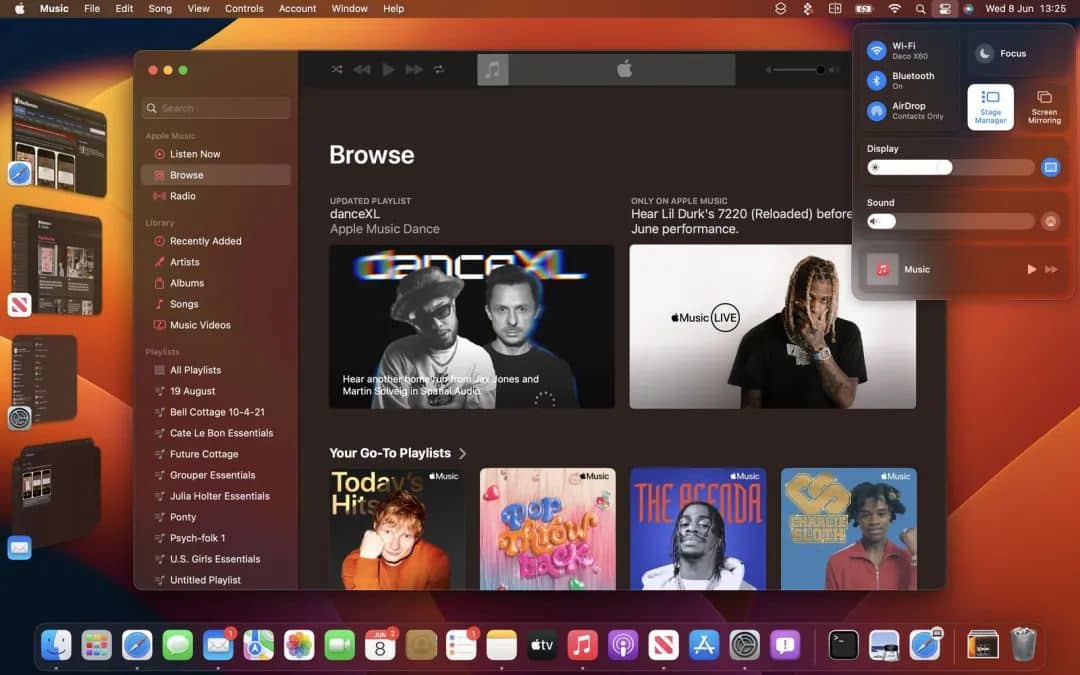Viewport: 1080px width, 675px height.
Task: Toggle Focus mode in Control Center
Action: tap(984, 54)
